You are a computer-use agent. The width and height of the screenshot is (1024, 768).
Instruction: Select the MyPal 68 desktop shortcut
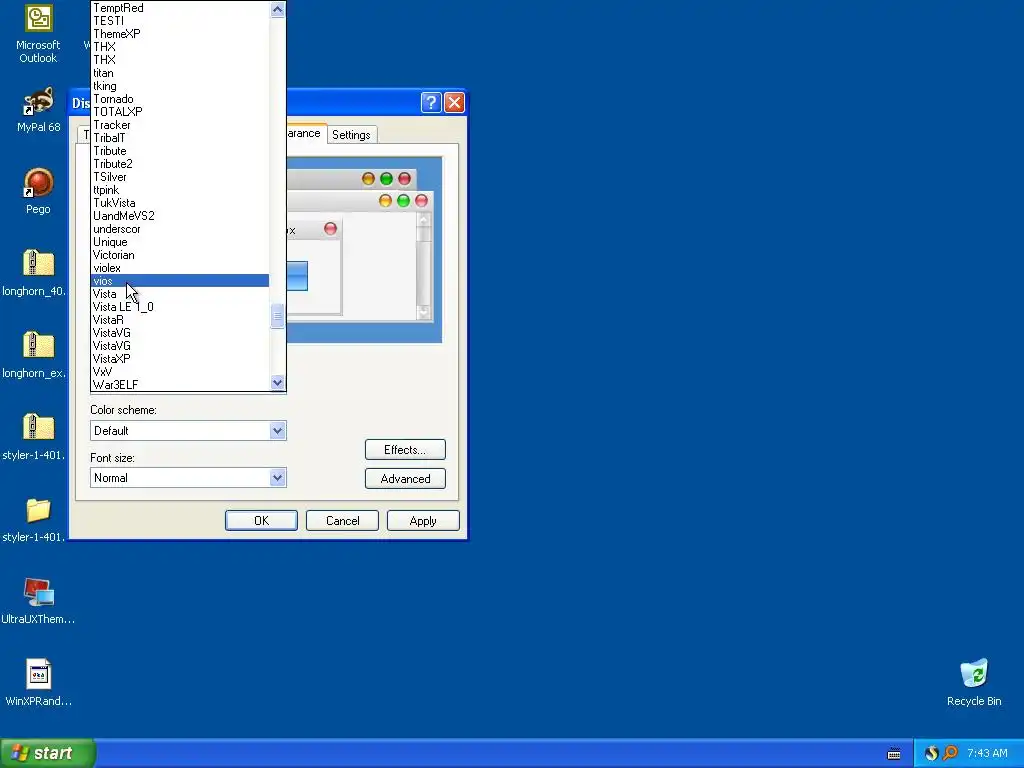point(38,110)
